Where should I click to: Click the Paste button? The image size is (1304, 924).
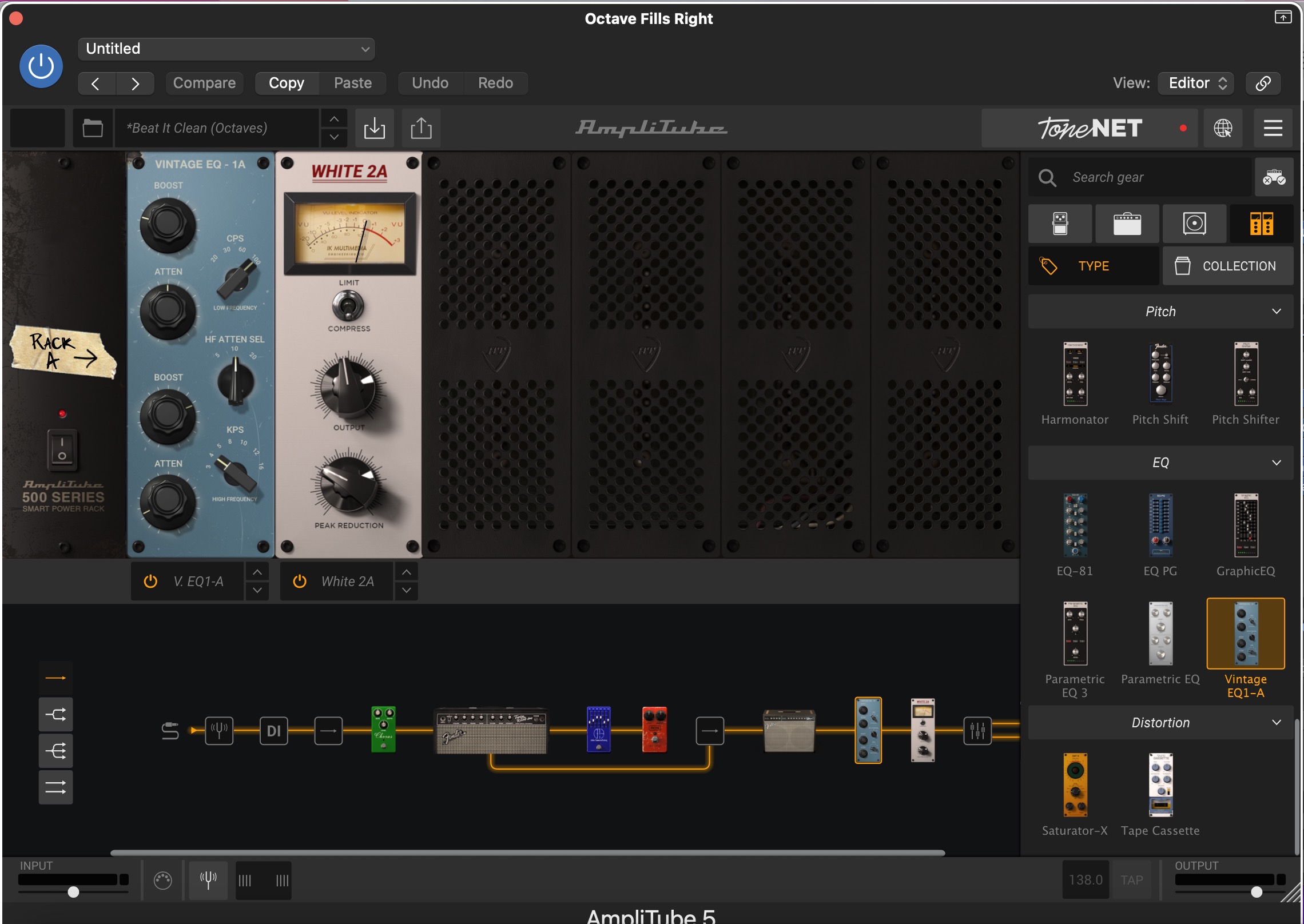pyautogui.click(x=353, y=83)
